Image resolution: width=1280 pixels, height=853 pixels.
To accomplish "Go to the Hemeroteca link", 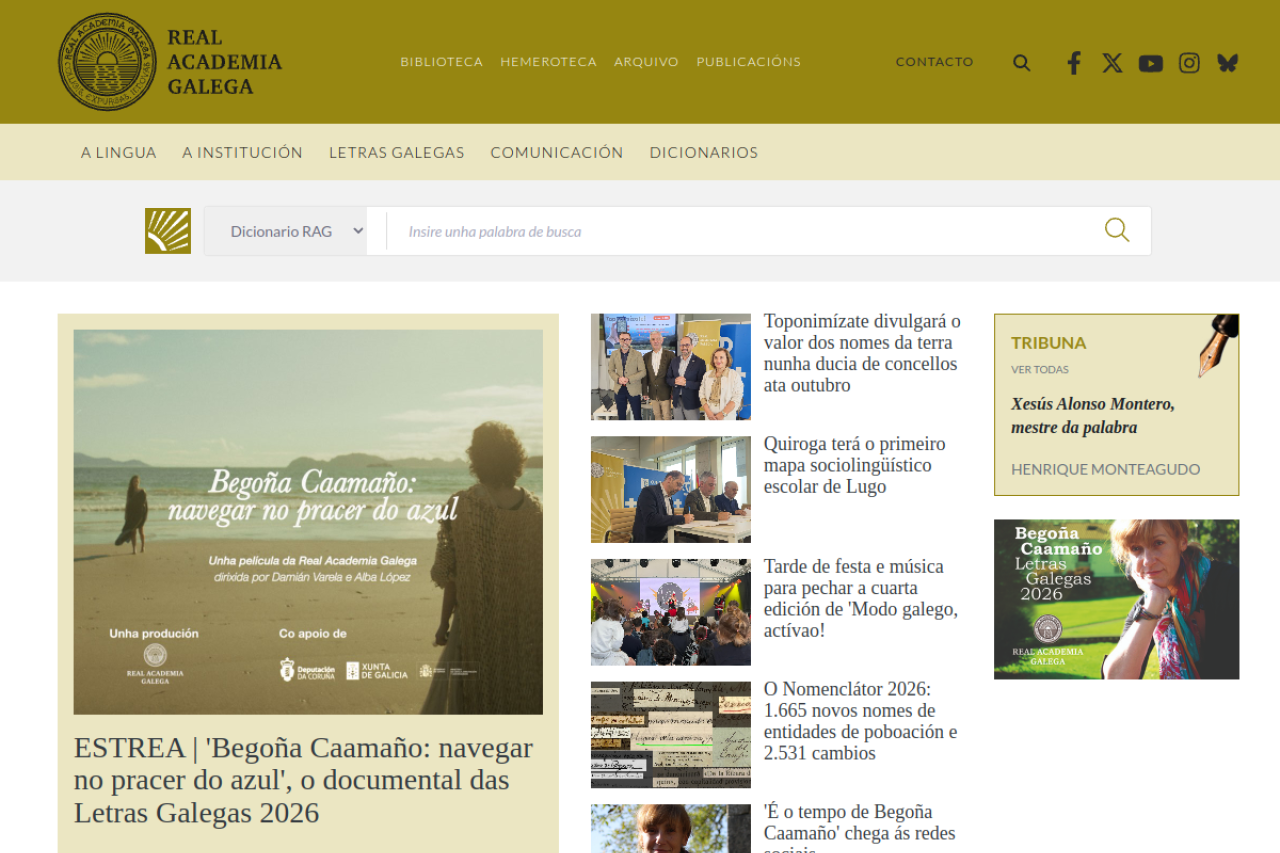I will pos(548,62).
